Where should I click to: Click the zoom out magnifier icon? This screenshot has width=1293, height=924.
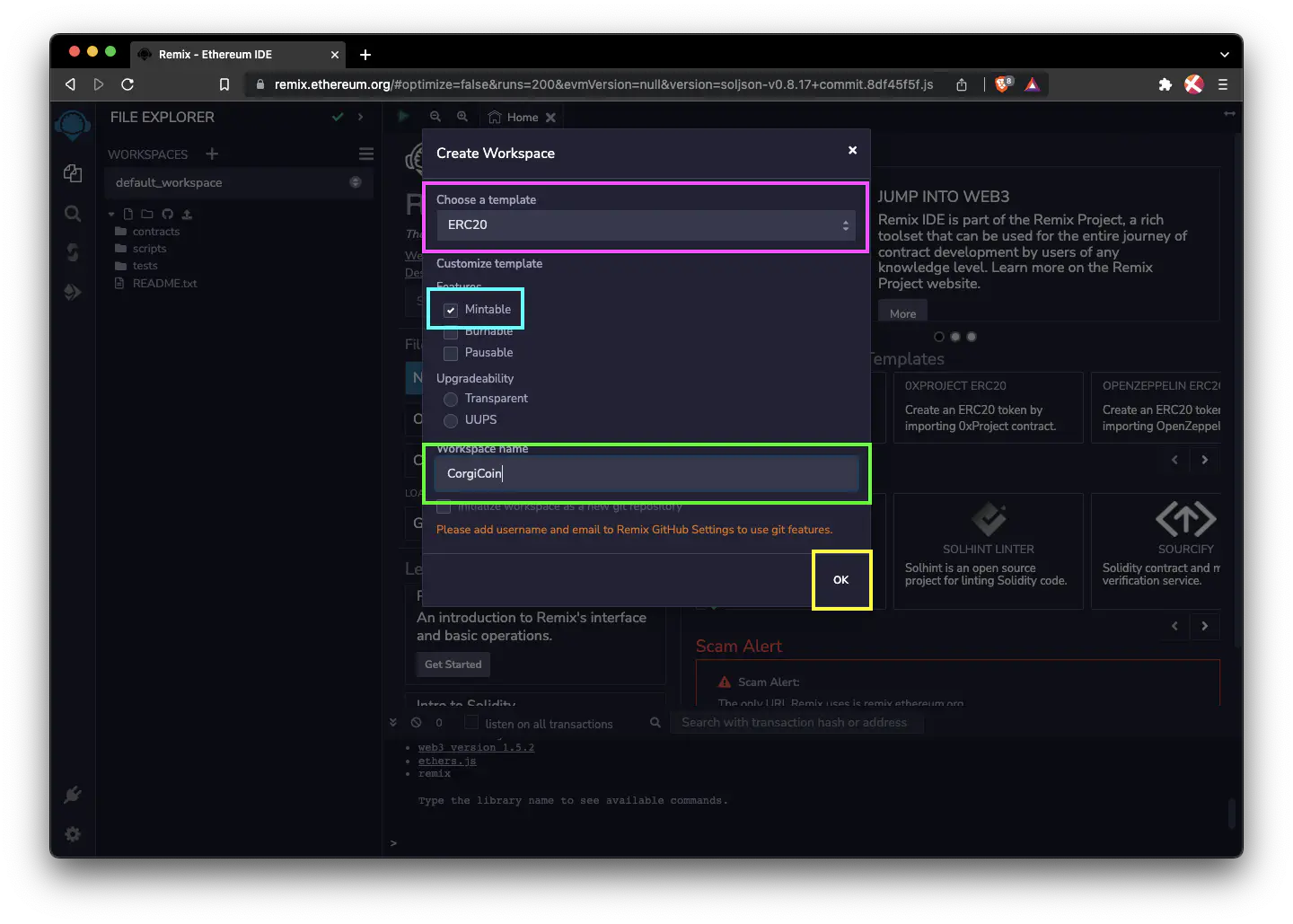435,117
